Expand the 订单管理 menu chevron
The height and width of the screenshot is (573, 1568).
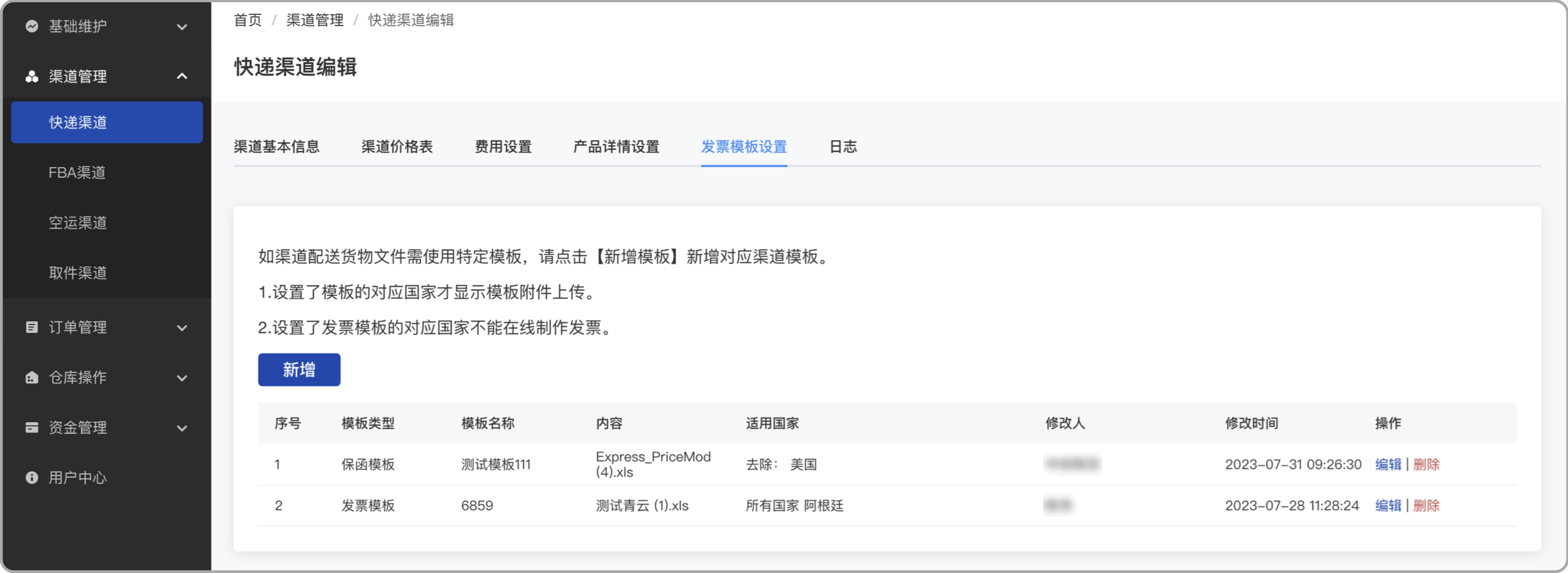pos(182,327)
